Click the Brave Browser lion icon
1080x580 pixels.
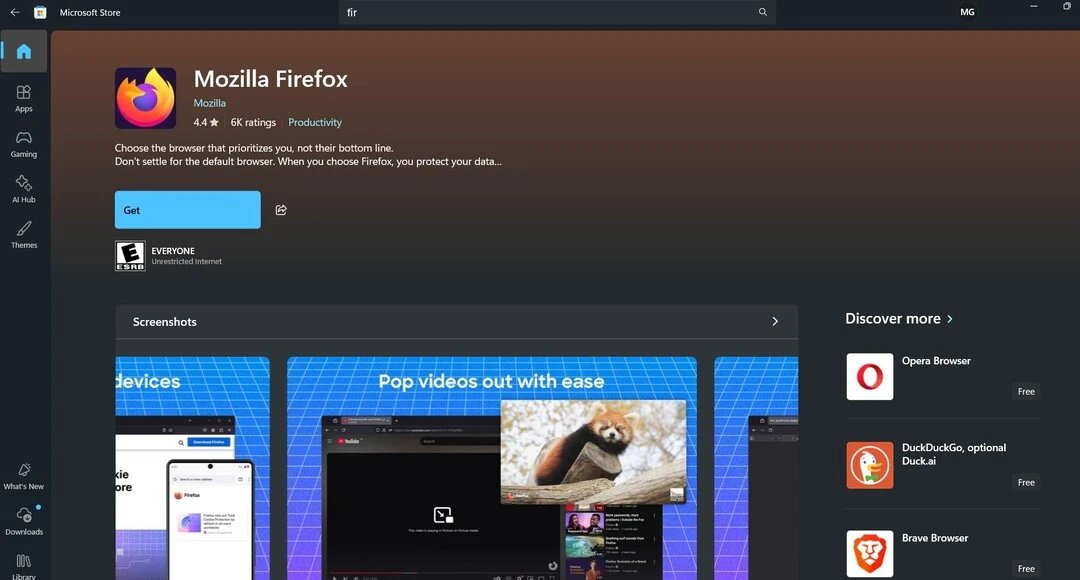click(x=870, y=554)
